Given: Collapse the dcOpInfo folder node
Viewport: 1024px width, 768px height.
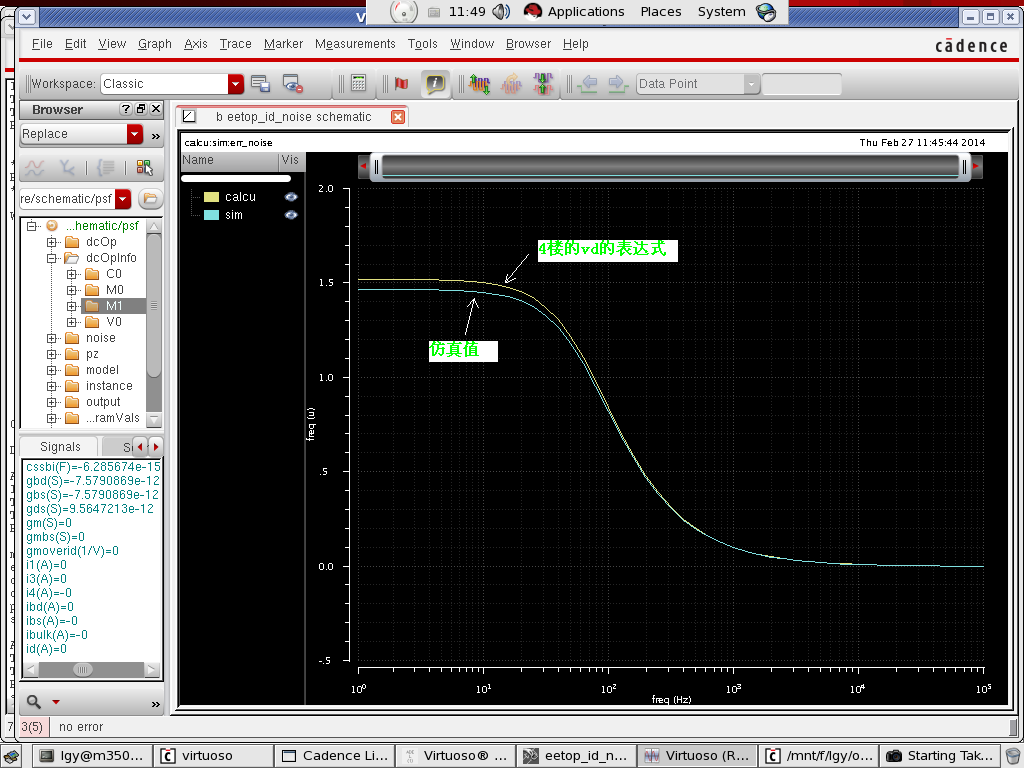Looking at the screenshot, I should 52,258.
